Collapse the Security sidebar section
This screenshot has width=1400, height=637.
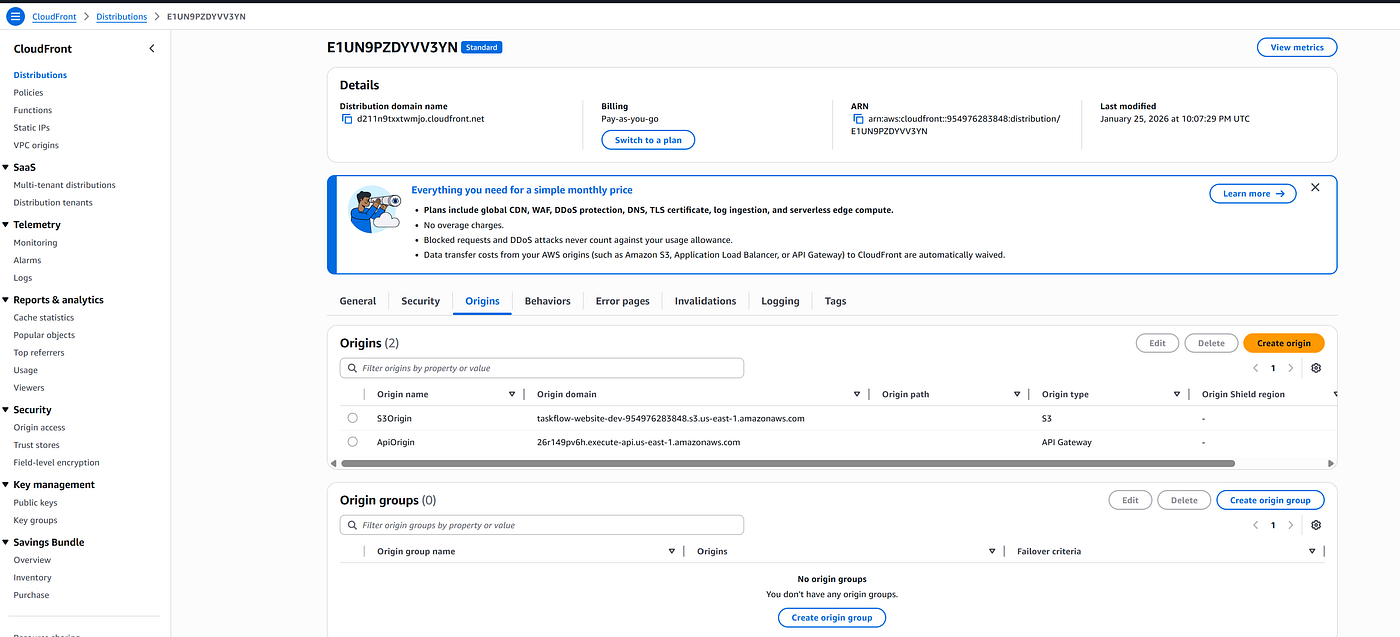point(6,410)
